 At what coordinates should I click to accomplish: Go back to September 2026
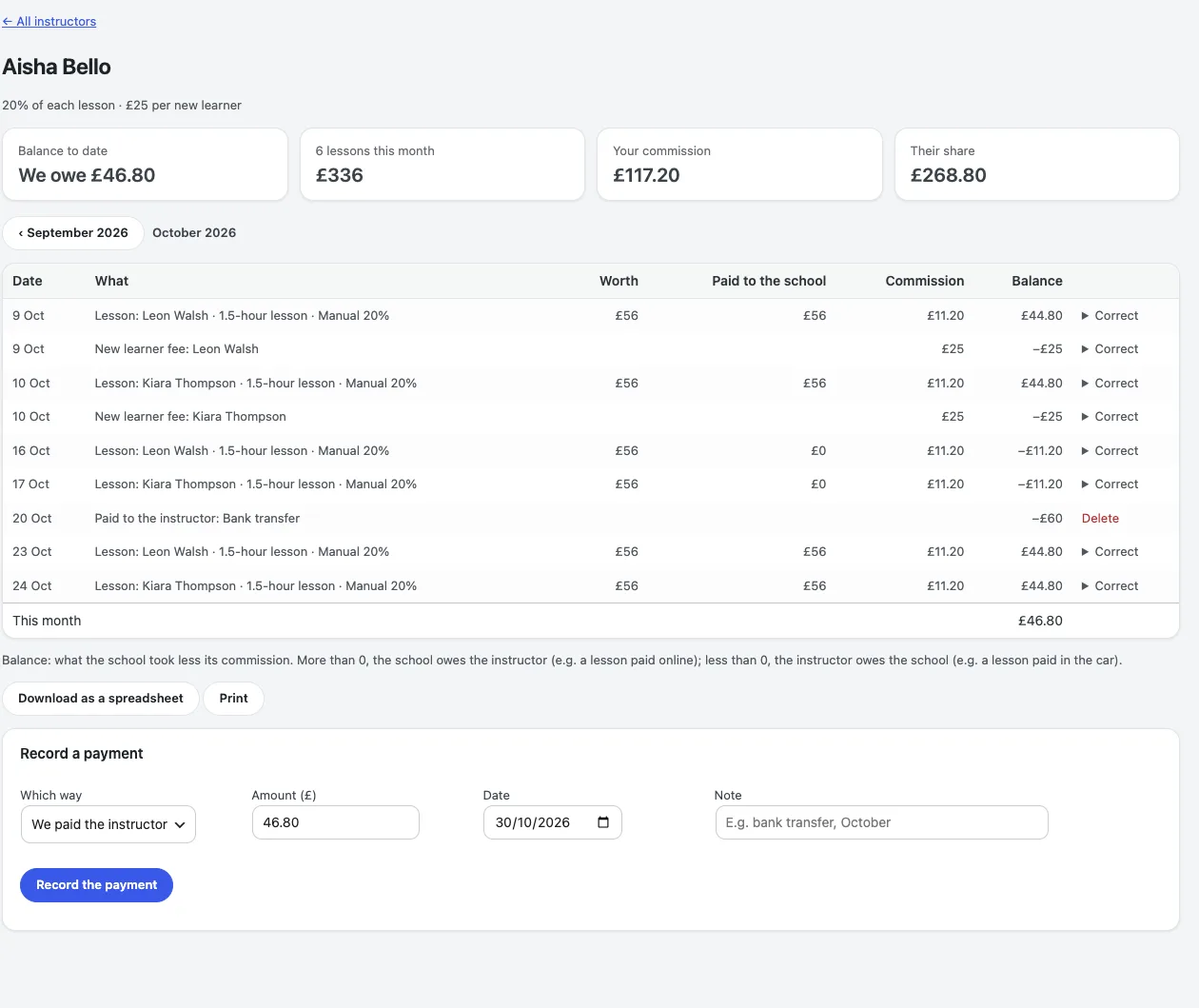click(x=73, y=233)
